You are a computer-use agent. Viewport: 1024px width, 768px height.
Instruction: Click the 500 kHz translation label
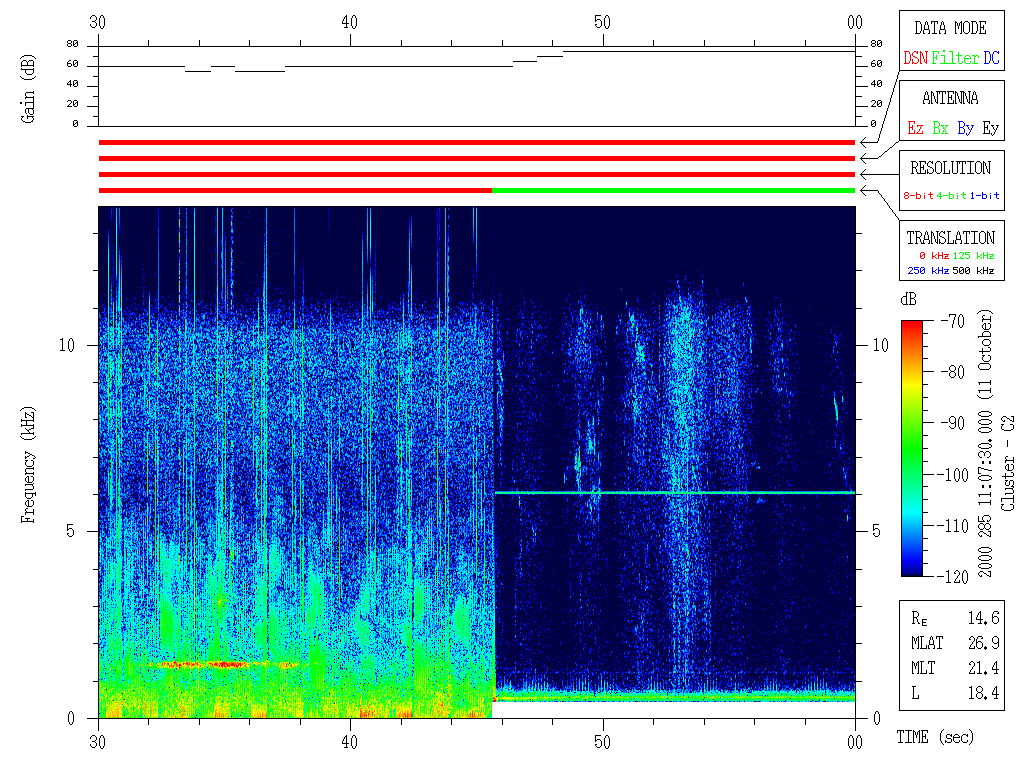pos(973,271)
